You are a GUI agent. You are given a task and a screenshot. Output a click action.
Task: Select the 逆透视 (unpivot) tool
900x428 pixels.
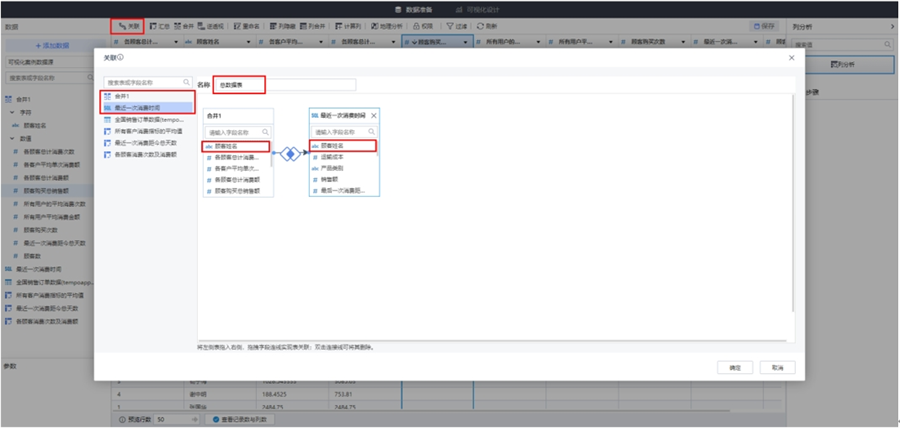point(211,25)
